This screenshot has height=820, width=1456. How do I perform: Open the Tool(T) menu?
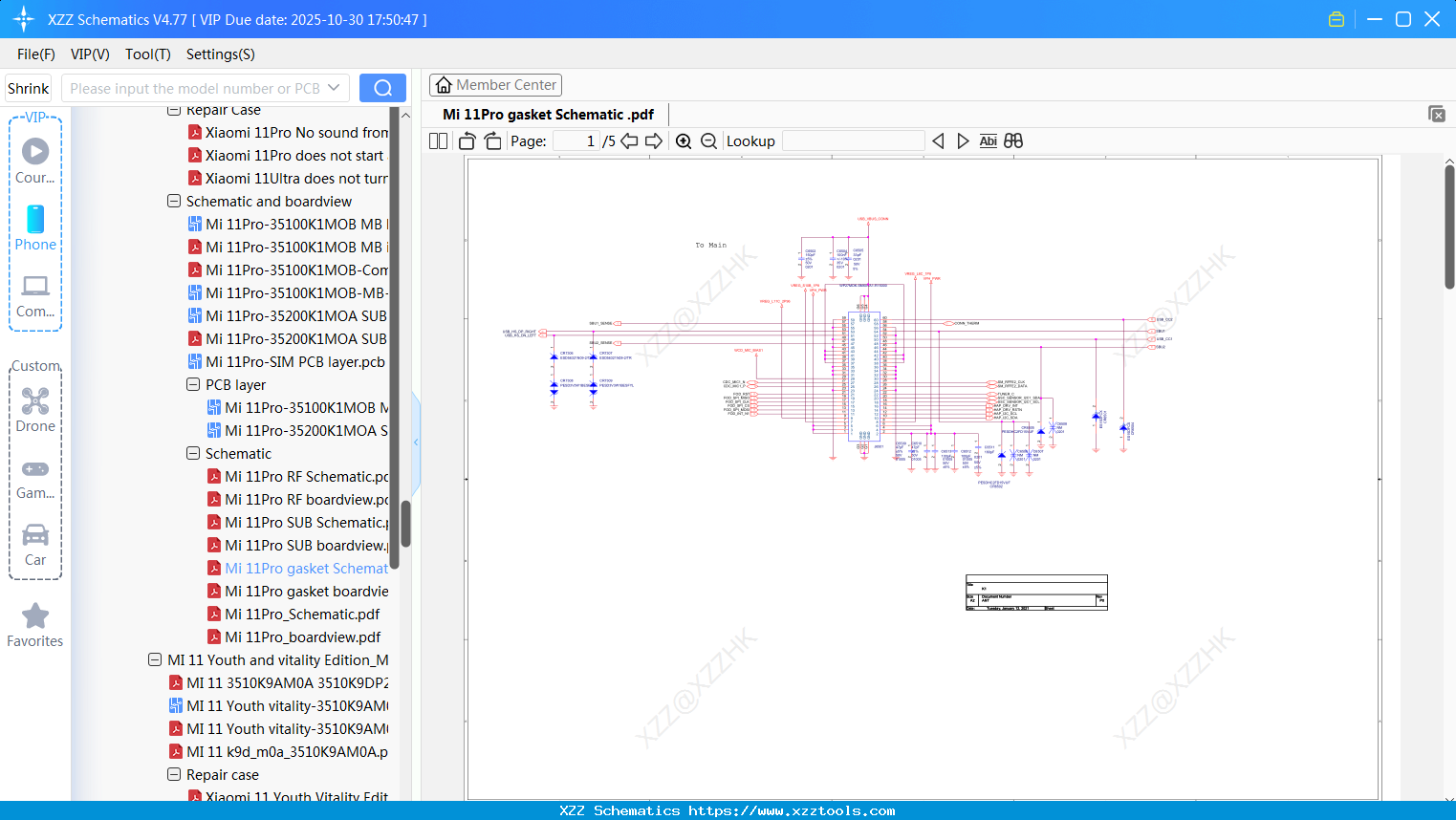click(147, 54)
